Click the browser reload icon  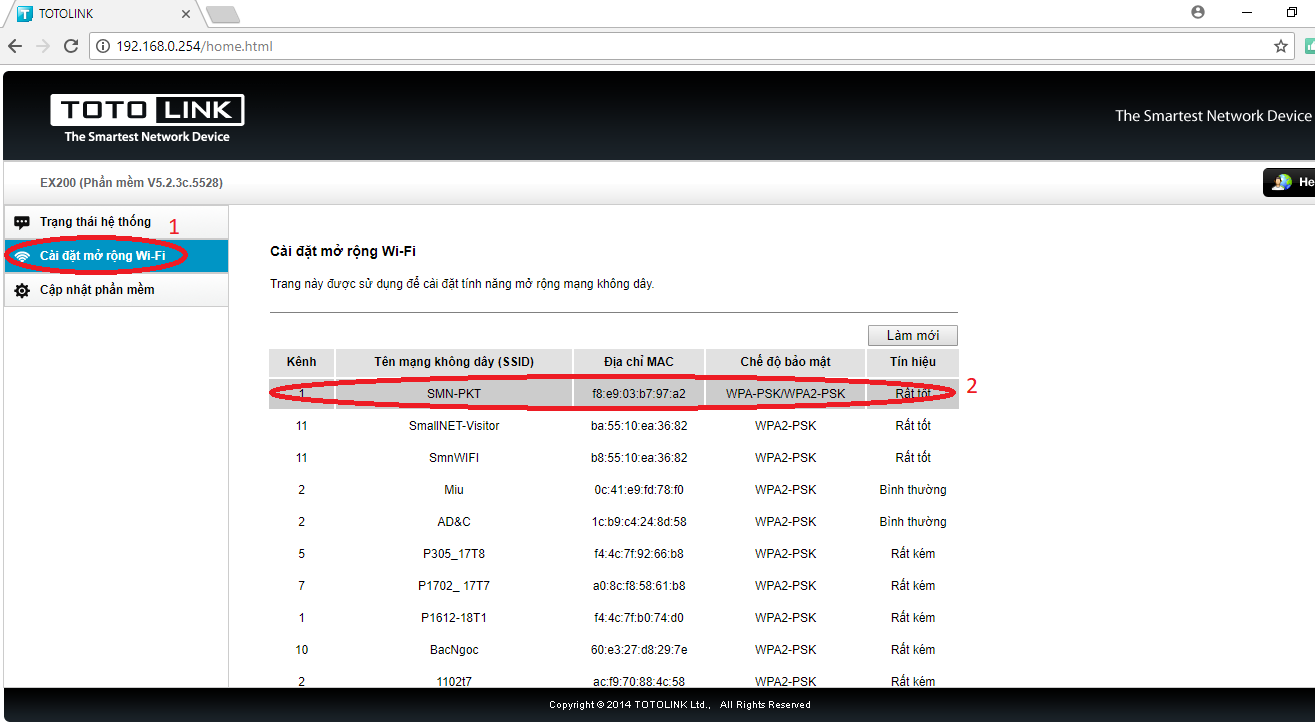[71, 46]
